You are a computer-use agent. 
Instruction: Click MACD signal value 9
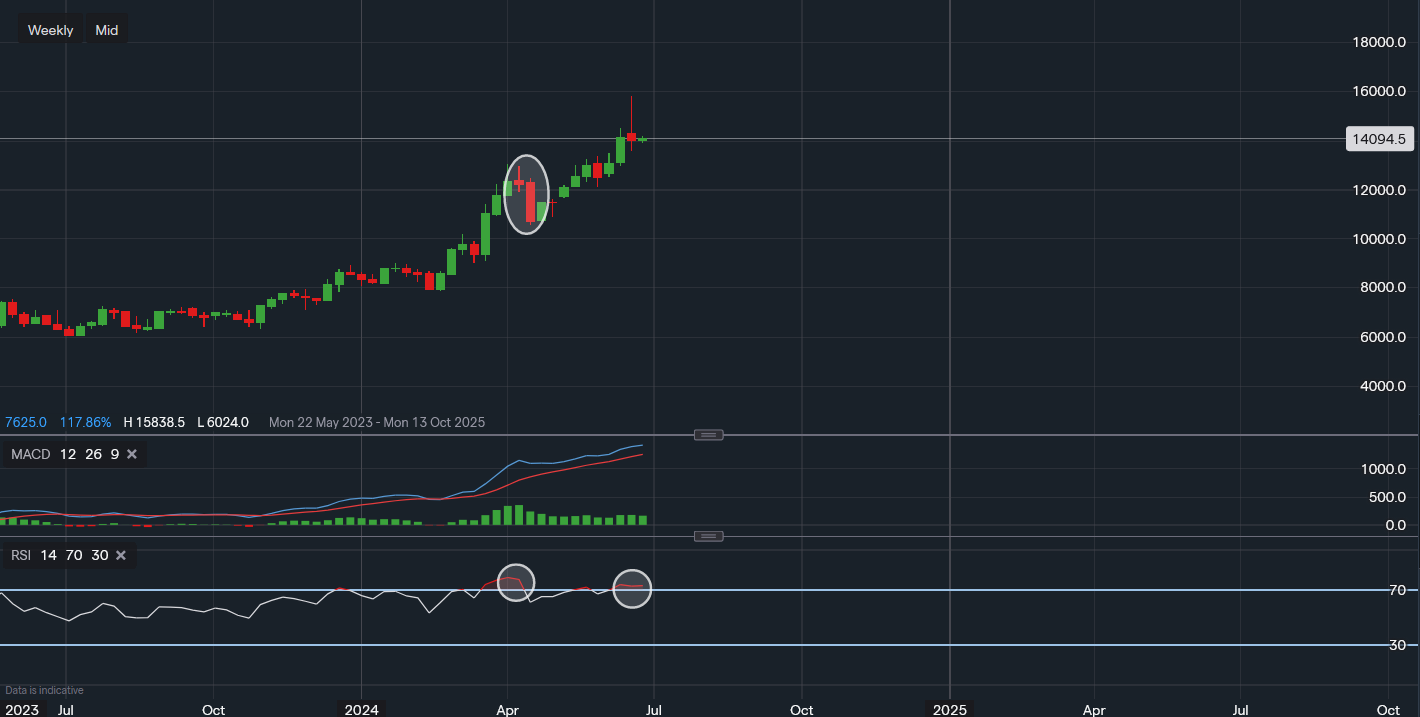click(x=114, y=454)
